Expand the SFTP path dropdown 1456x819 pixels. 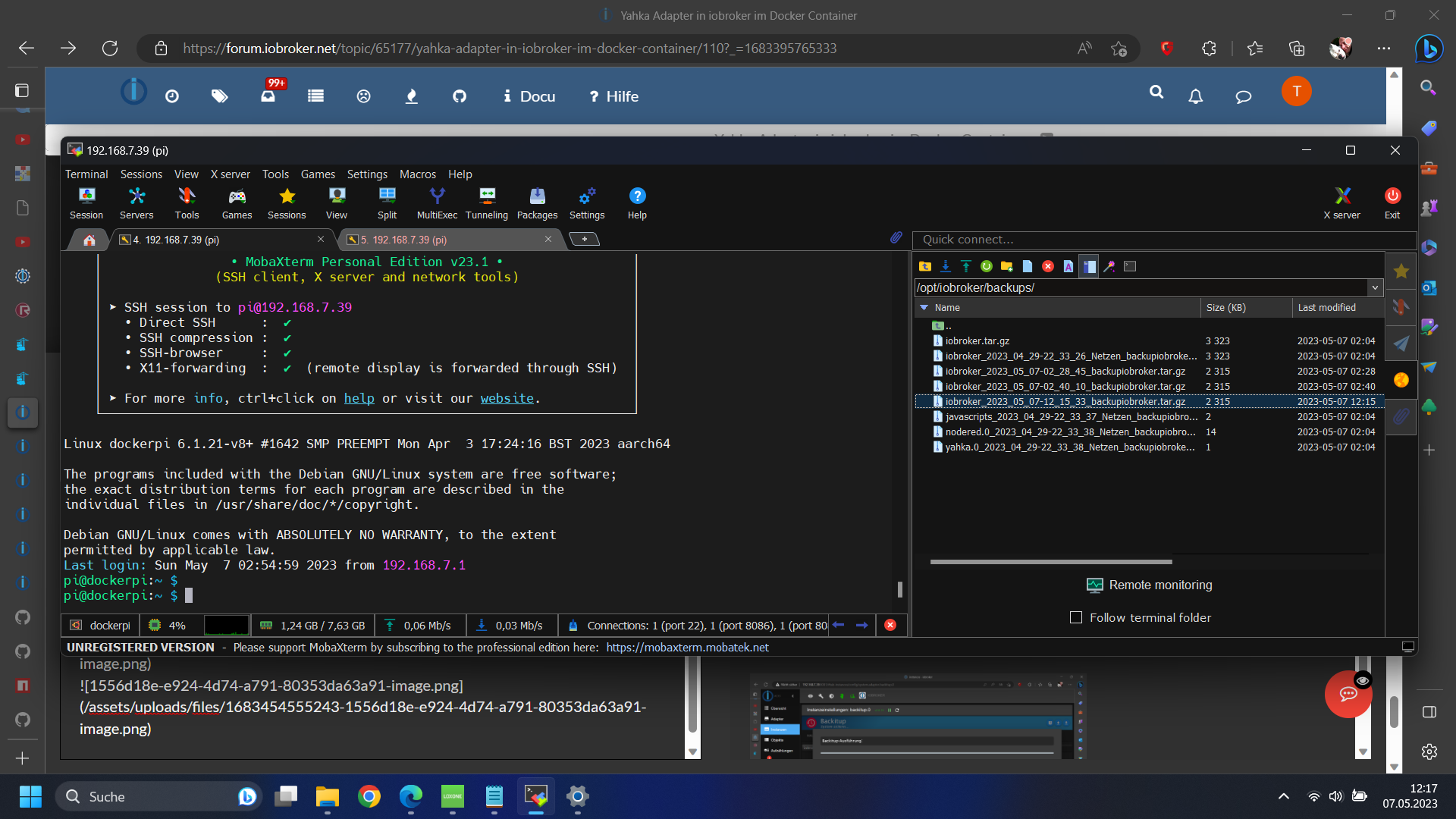point(1374,287)
